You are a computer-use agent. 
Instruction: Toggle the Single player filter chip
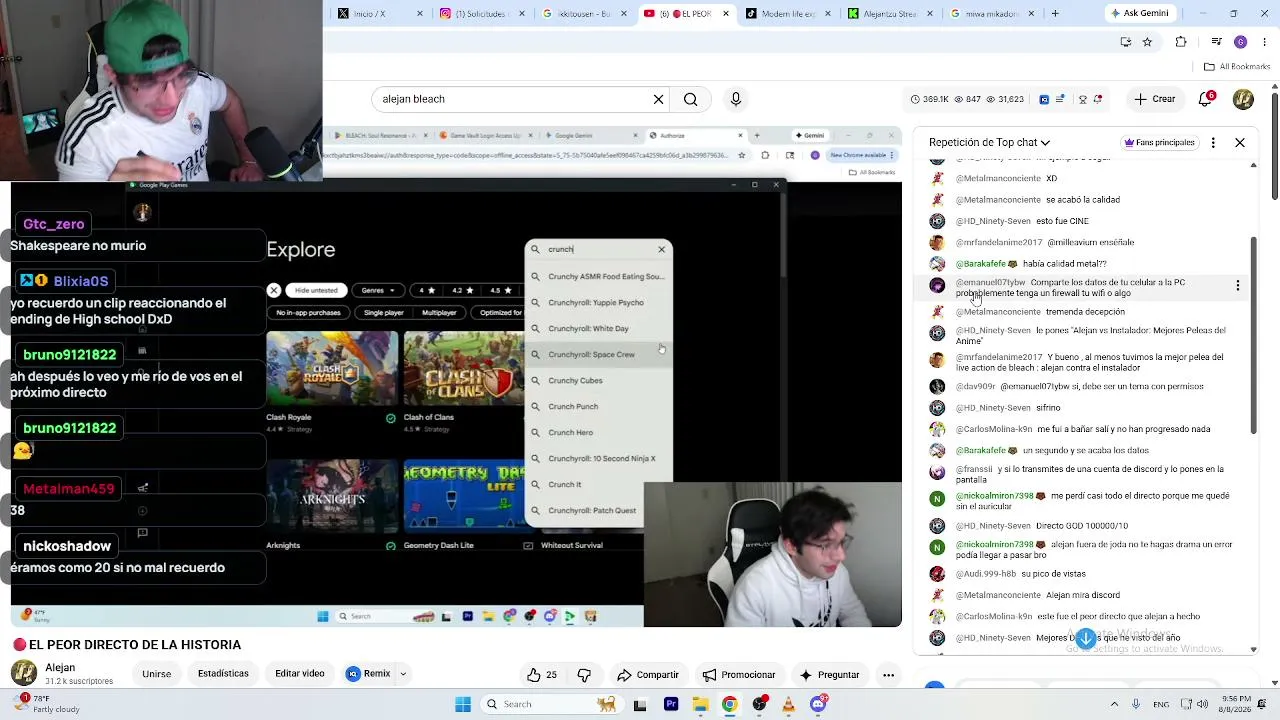coord(384,312)
